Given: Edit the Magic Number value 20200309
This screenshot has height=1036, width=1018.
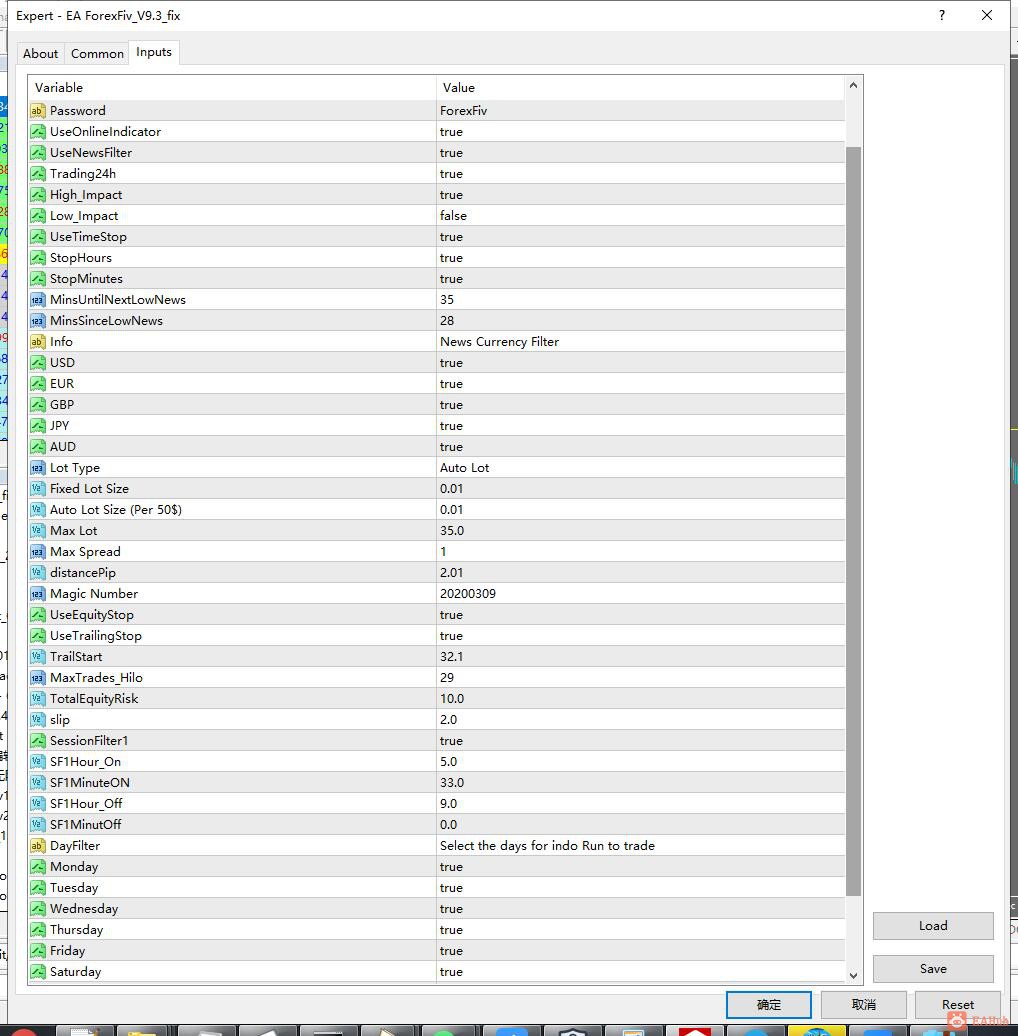Looking at the screenshot, I should [640, 594].
